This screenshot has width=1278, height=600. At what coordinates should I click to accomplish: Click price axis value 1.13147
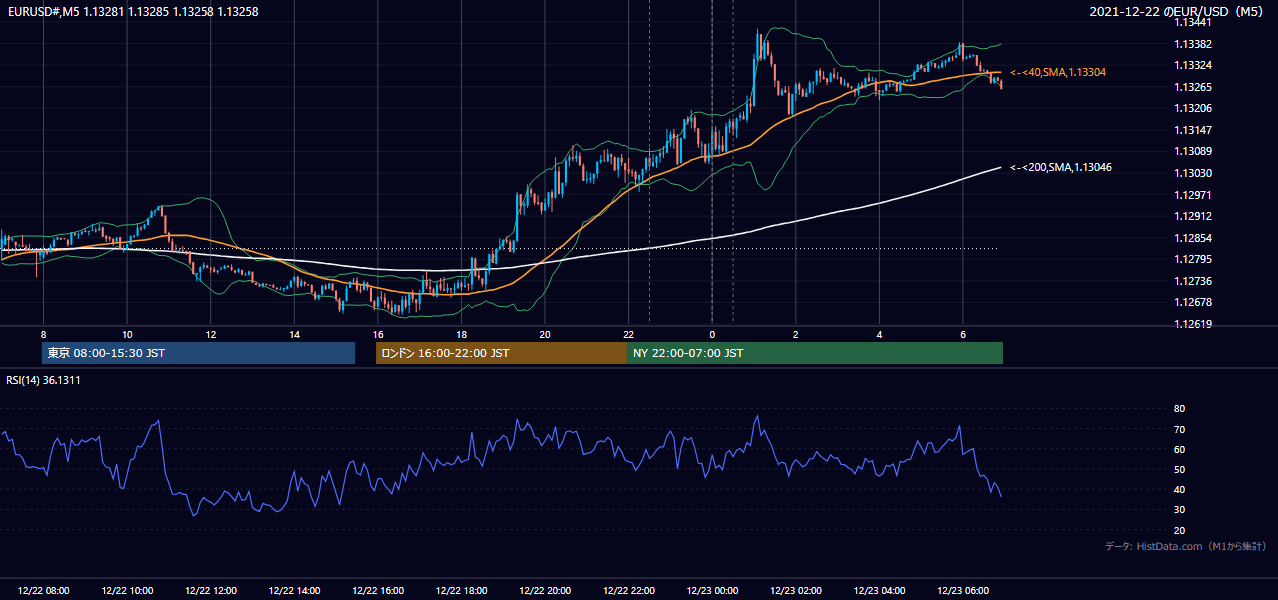1193,130
